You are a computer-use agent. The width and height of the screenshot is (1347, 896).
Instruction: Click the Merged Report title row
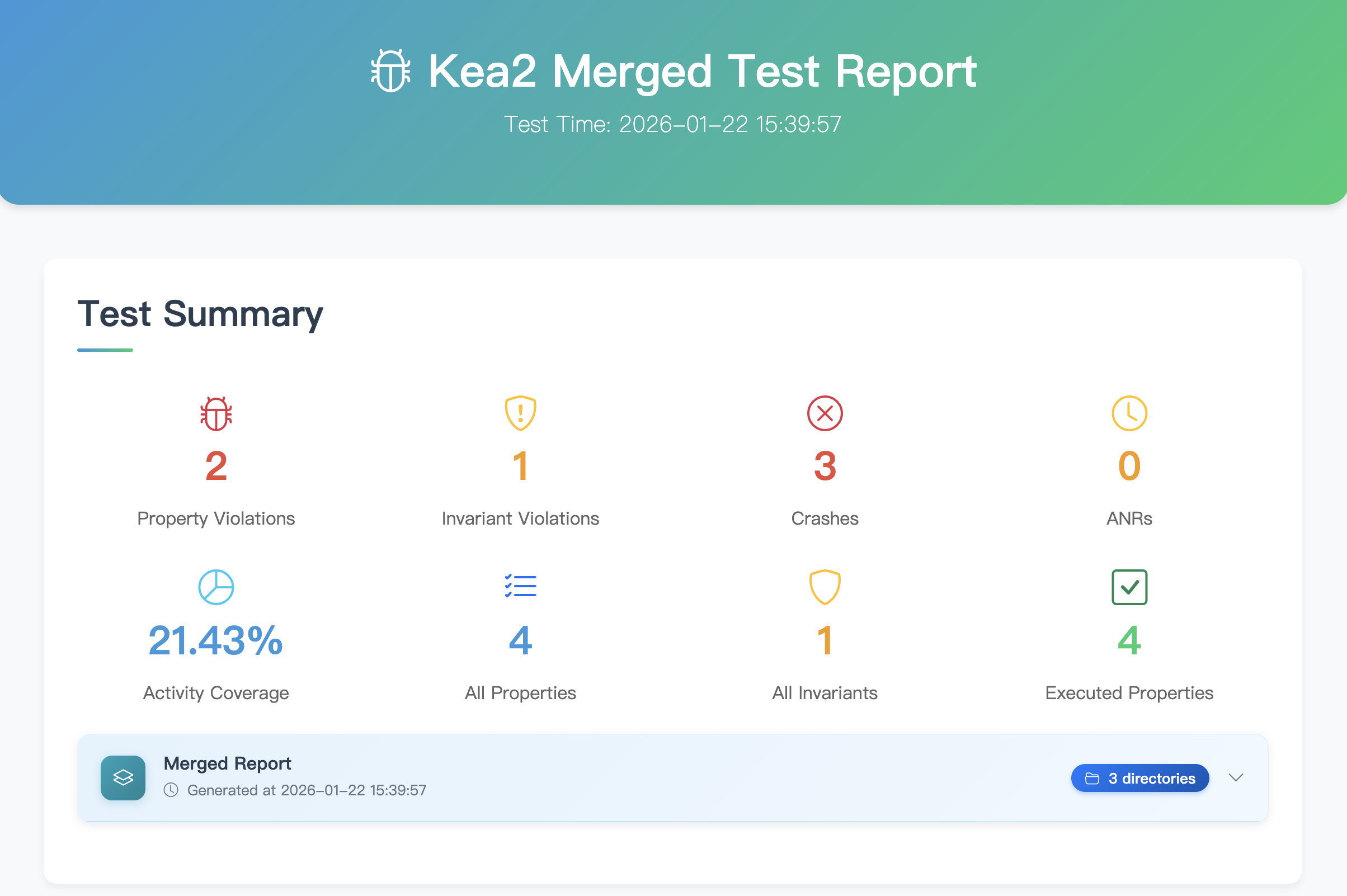(x=228, y=763)
